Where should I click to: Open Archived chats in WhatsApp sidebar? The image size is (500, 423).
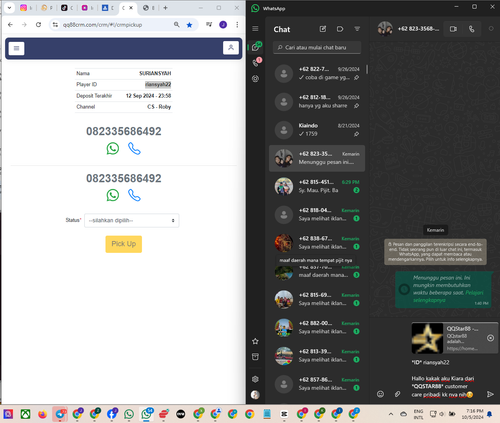[x=255, y=357]
